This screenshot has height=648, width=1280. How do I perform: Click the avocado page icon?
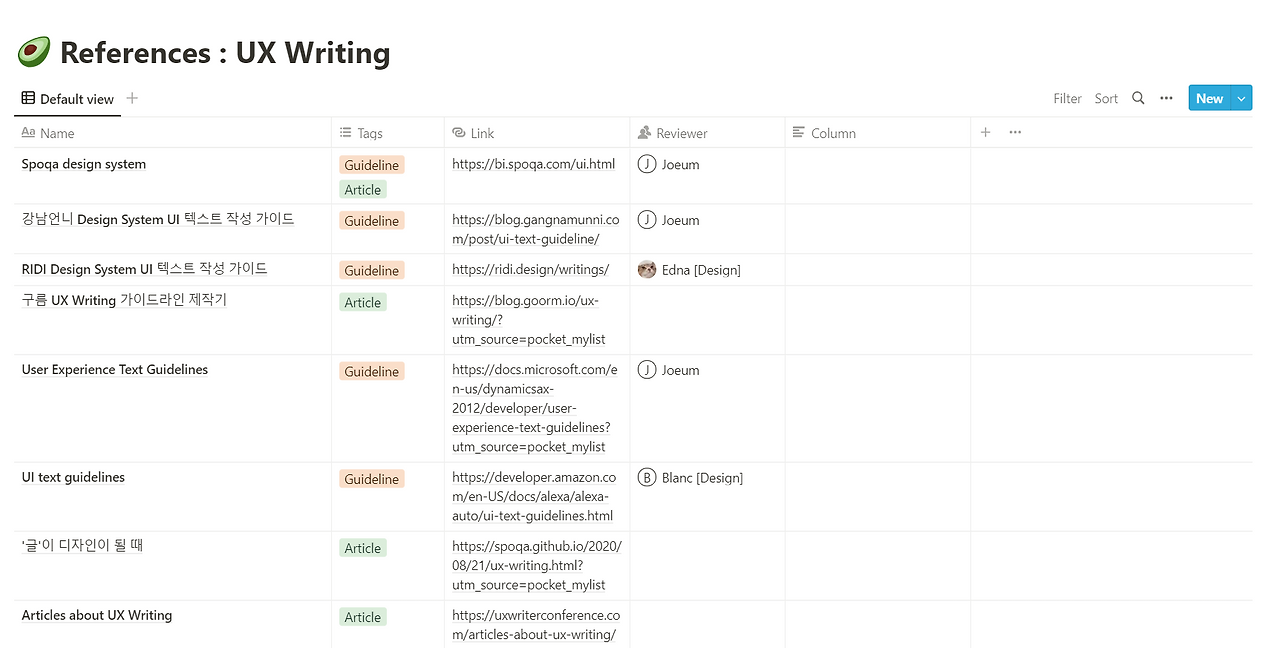[34, 52]
